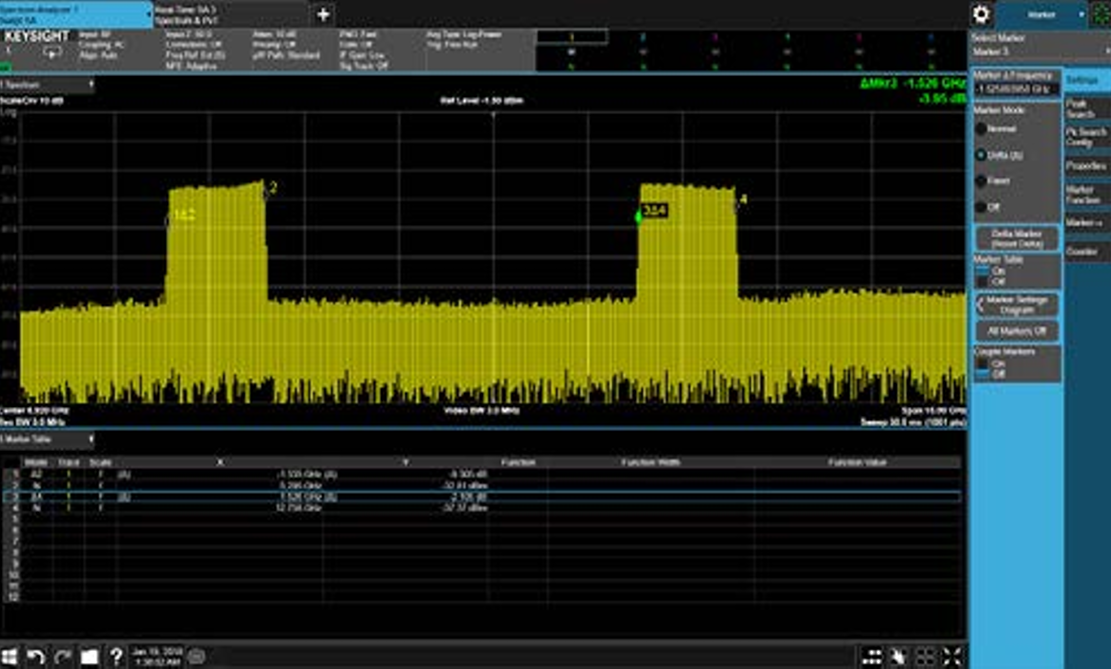
Task: Toggle full screen display
Action: (952, 656)
